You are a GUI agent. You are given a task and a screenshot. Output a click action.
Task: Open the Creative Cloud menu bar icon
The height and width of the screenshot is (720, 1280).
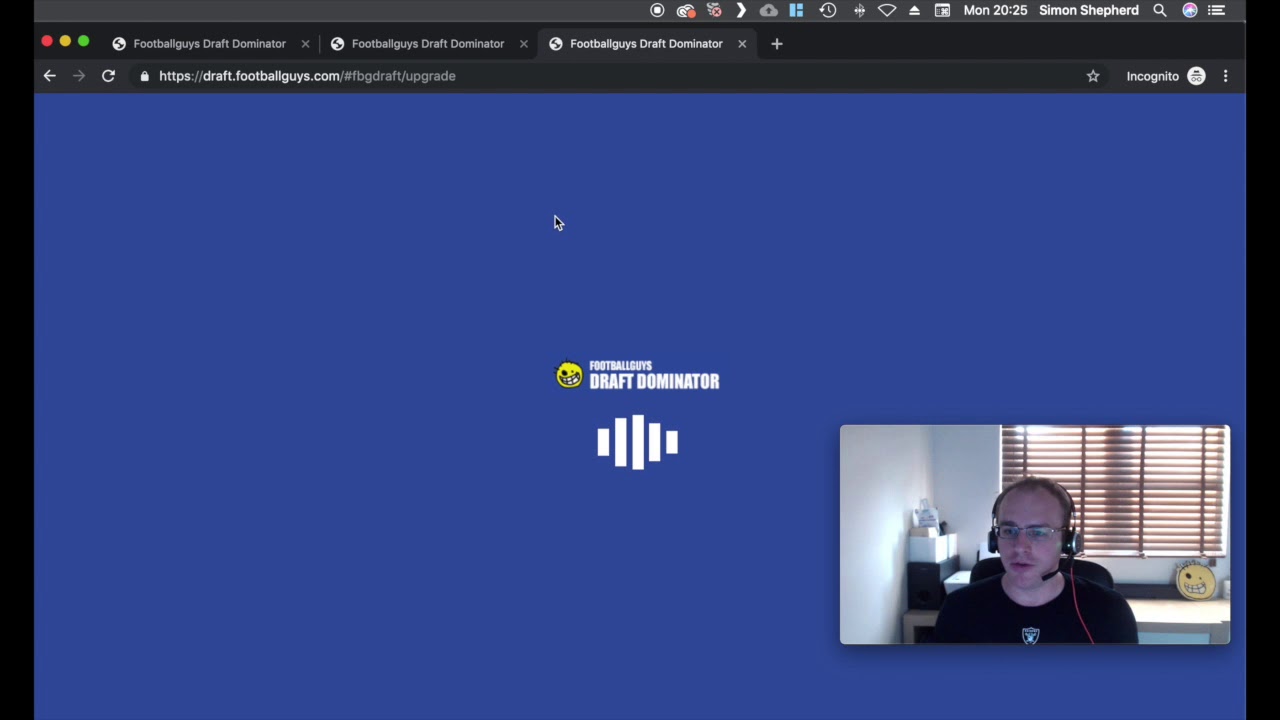tap(686, 10)
